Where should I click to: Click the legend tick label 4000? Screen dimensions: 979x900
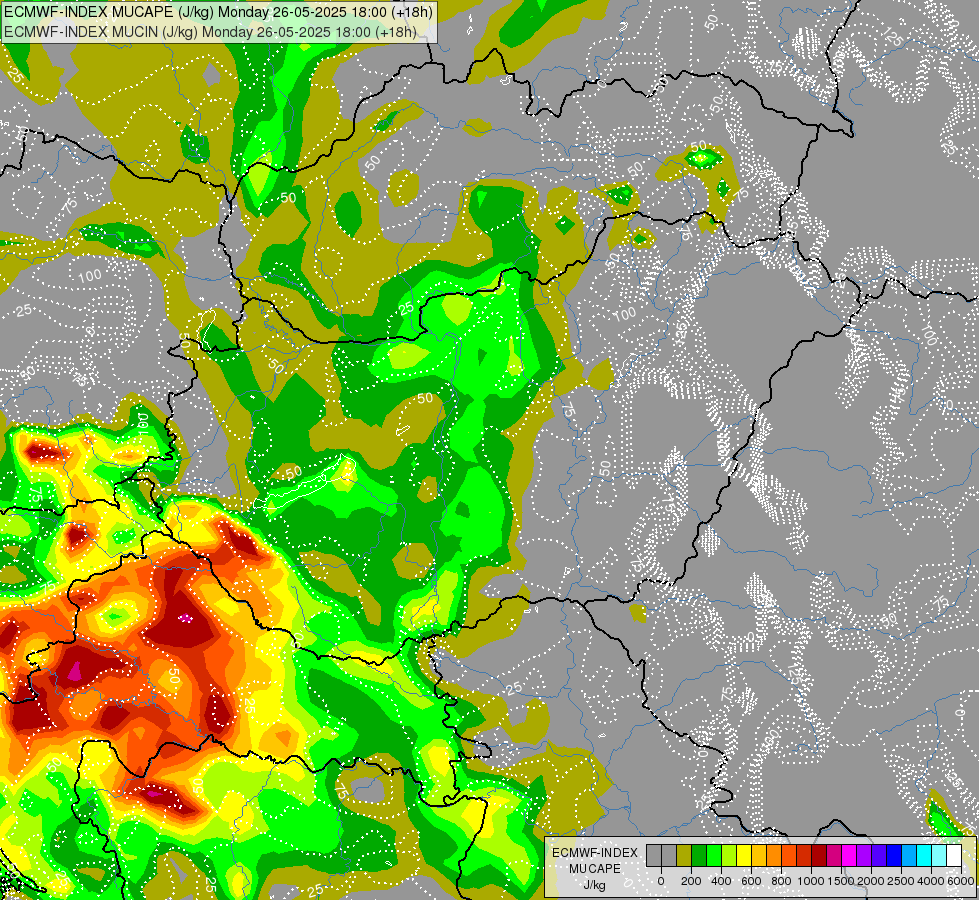[931, 881]
